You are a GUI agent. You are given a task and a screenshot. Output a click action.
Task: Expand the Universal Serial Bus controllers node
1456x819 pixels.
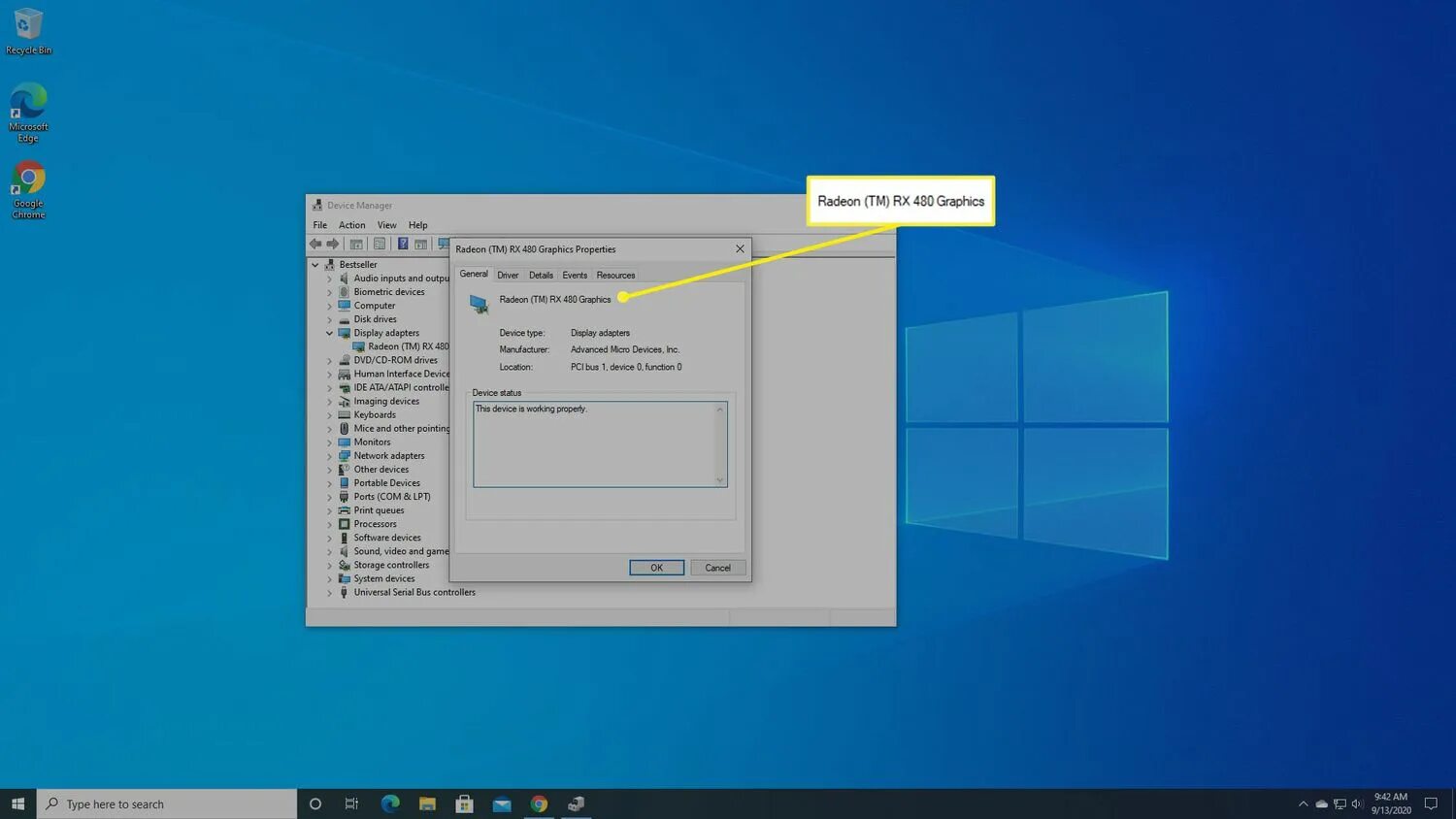point(329,593)
